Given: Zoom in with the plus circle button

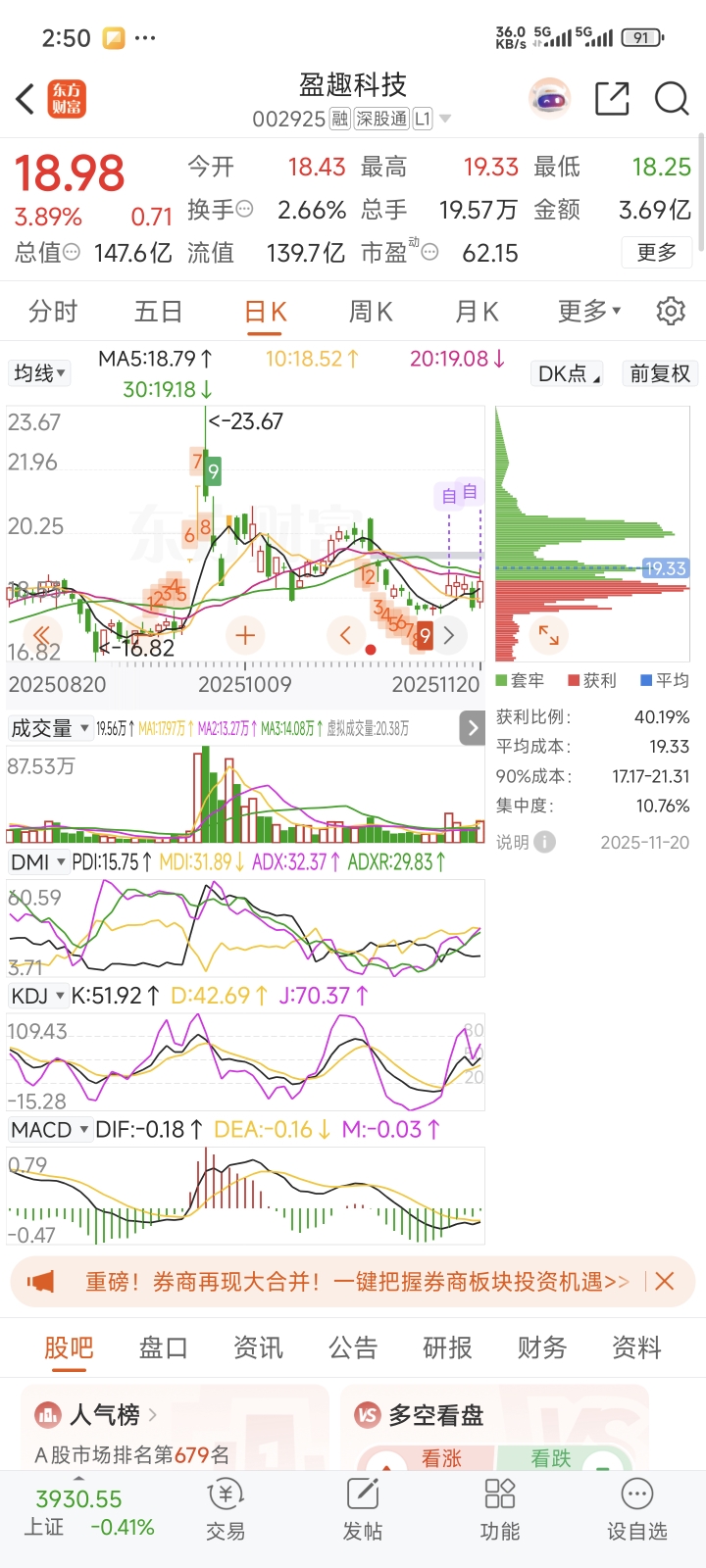Looking at the screenshot, I should pos(245,635).
